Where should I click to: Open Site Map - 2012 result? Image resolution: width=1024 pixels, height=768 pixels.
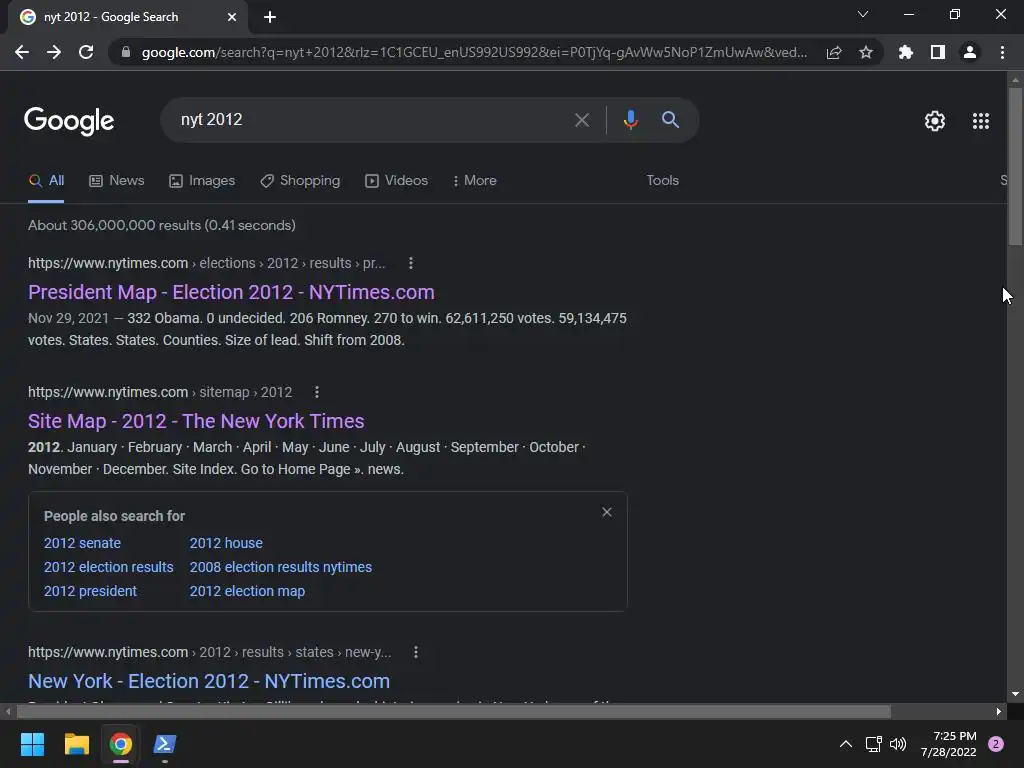tap(196, 421)
